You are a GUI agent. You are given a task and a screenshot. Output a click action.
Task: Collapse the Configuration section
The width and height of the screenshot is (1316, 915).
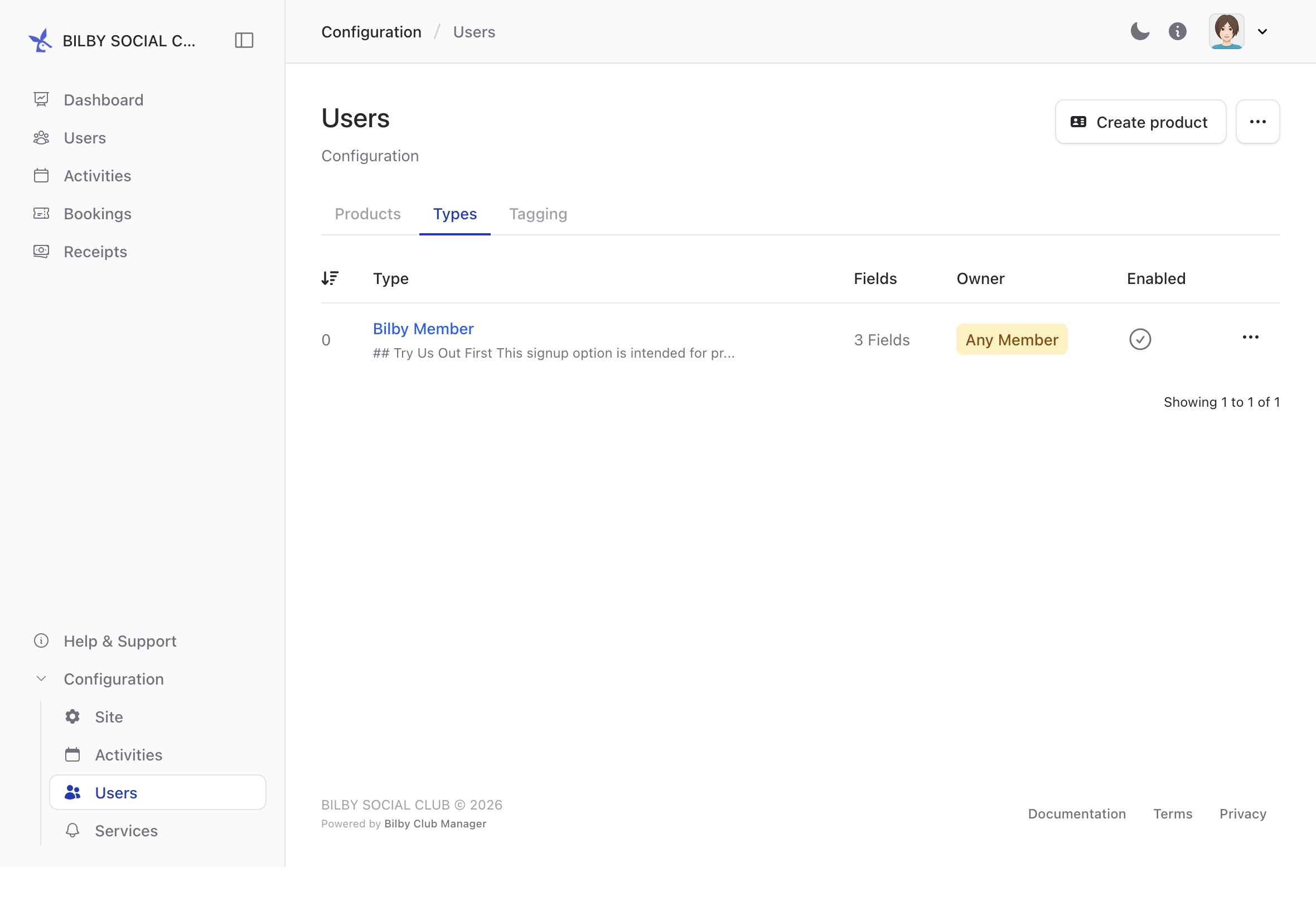coord(41,679)
